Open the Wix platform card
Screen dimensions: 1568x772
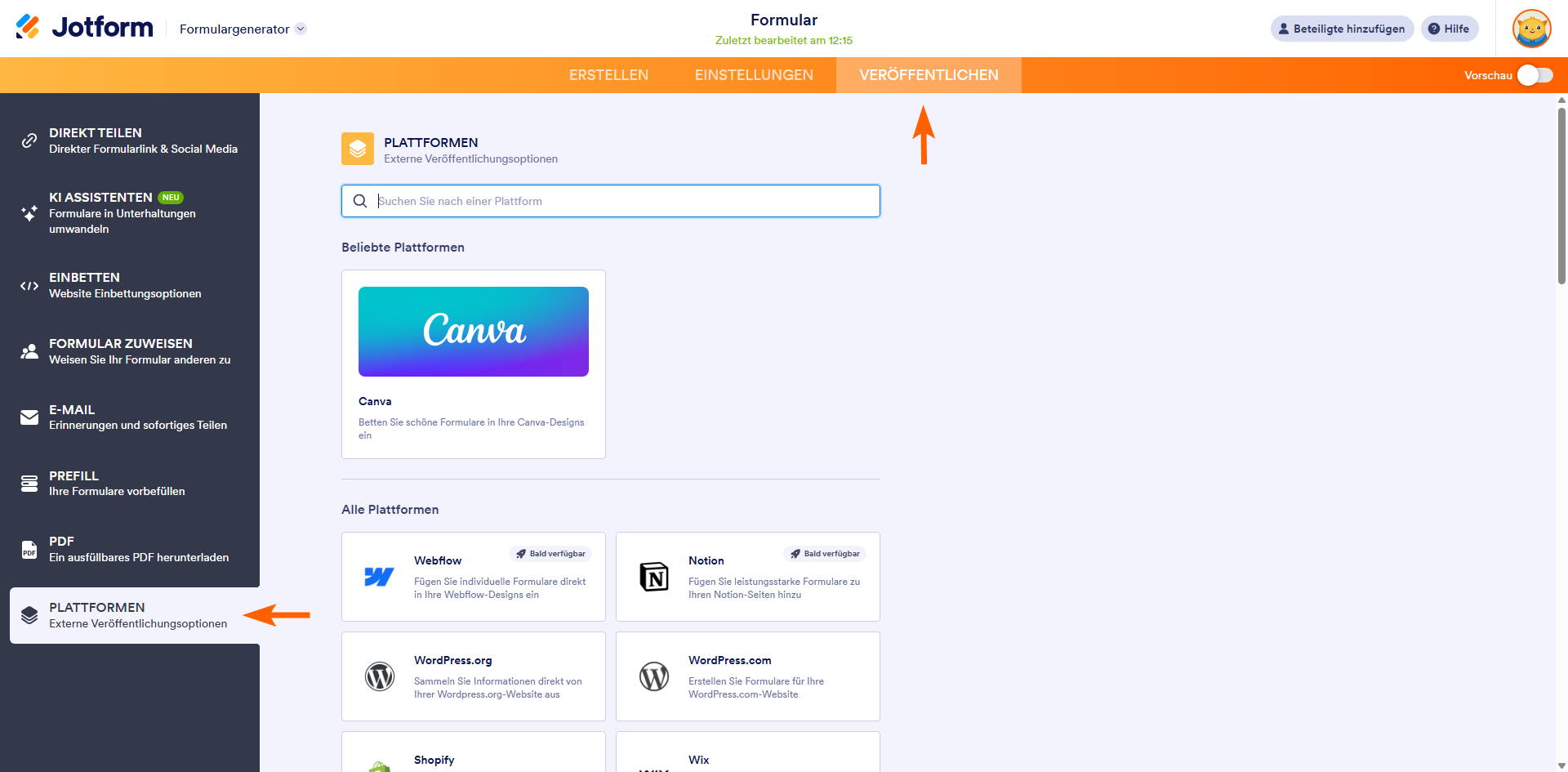[748, 752]
